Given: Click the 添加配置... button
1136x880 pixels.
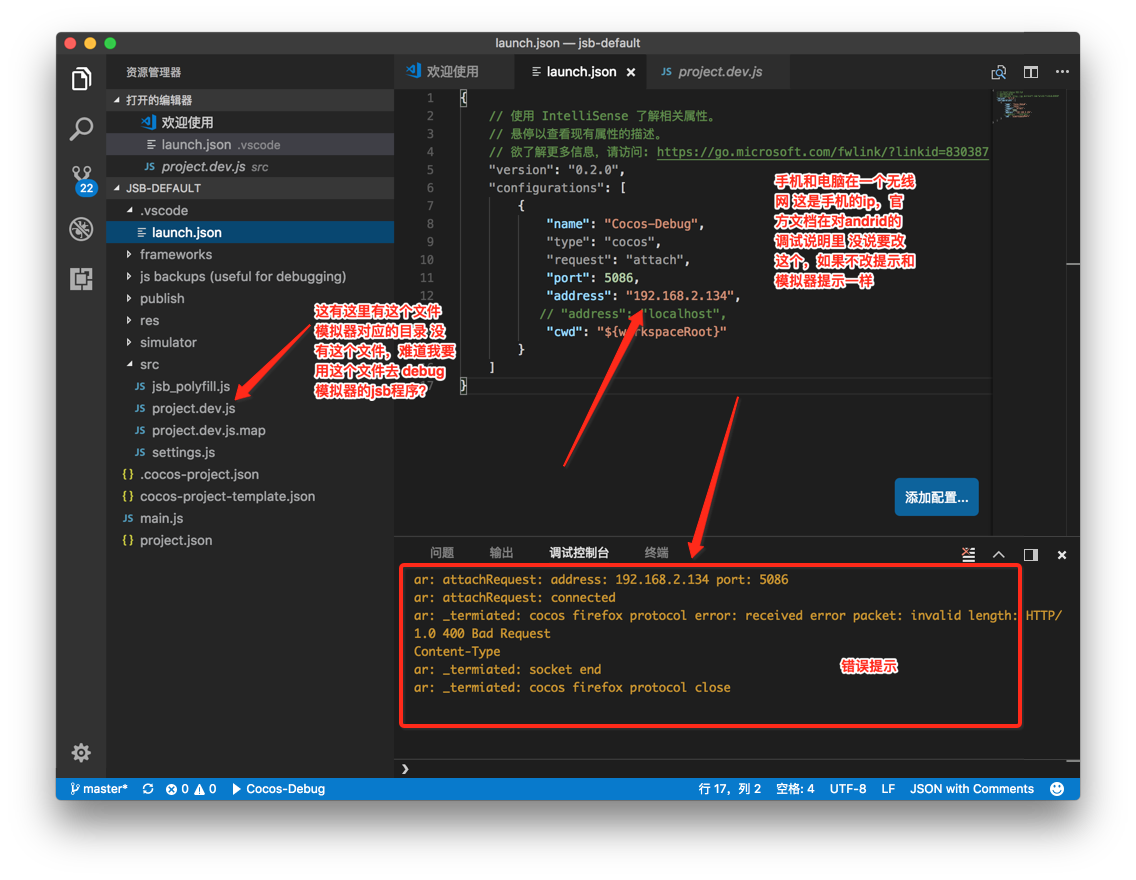Looking at the screenshot, I should click(x=936, y=497).
